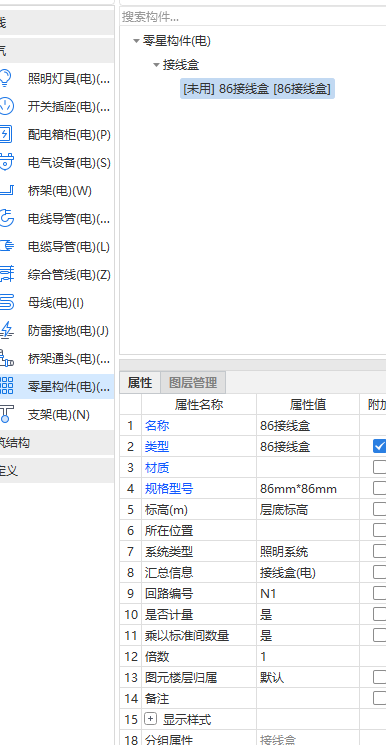
Task: Check the 乘以标准间数量 row checkbox
Action: tap(379, 635)
